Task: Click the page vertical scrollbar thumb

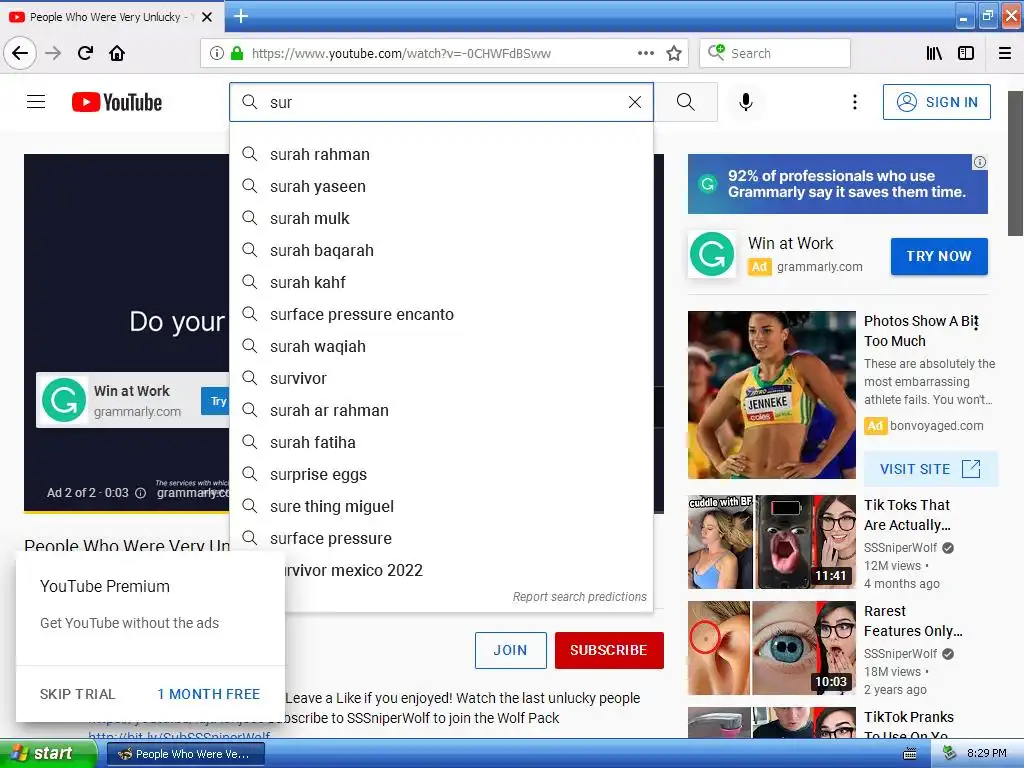Action: coord(1016,163)
